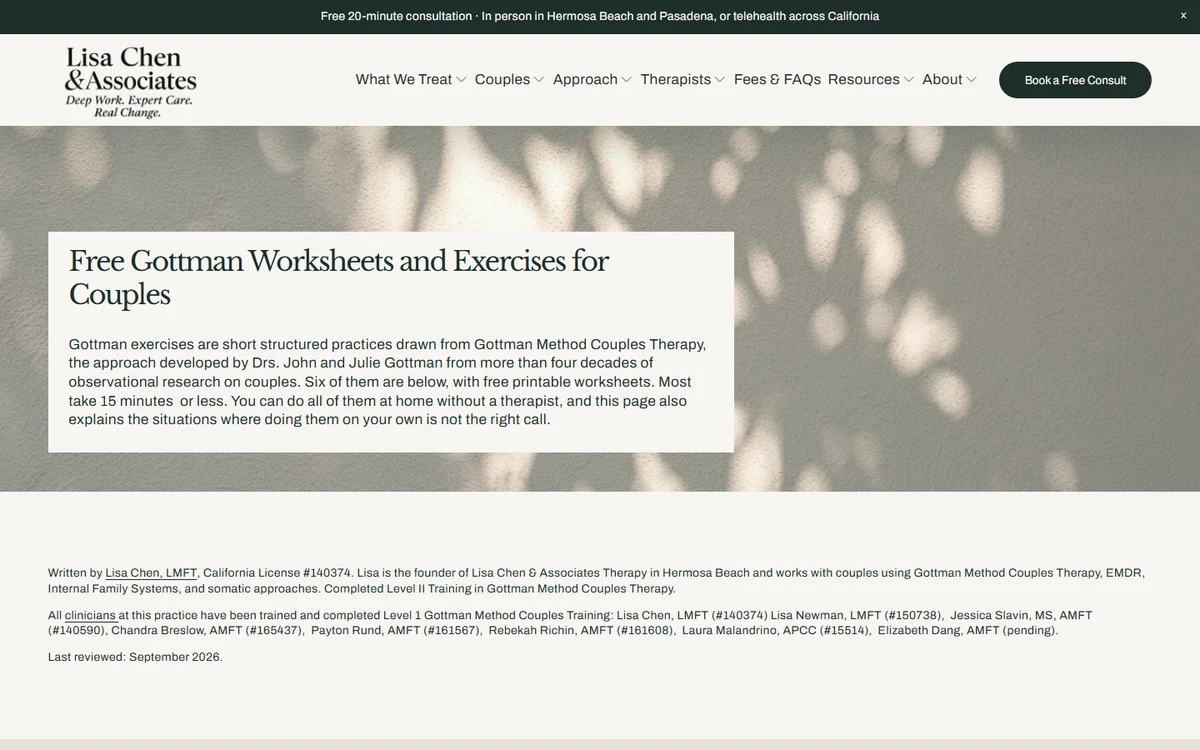Click 'Elizabeth Dang, AMFT (pending)' text
The height and width of the screenshot is (750, 1200).
coord(967,630)
